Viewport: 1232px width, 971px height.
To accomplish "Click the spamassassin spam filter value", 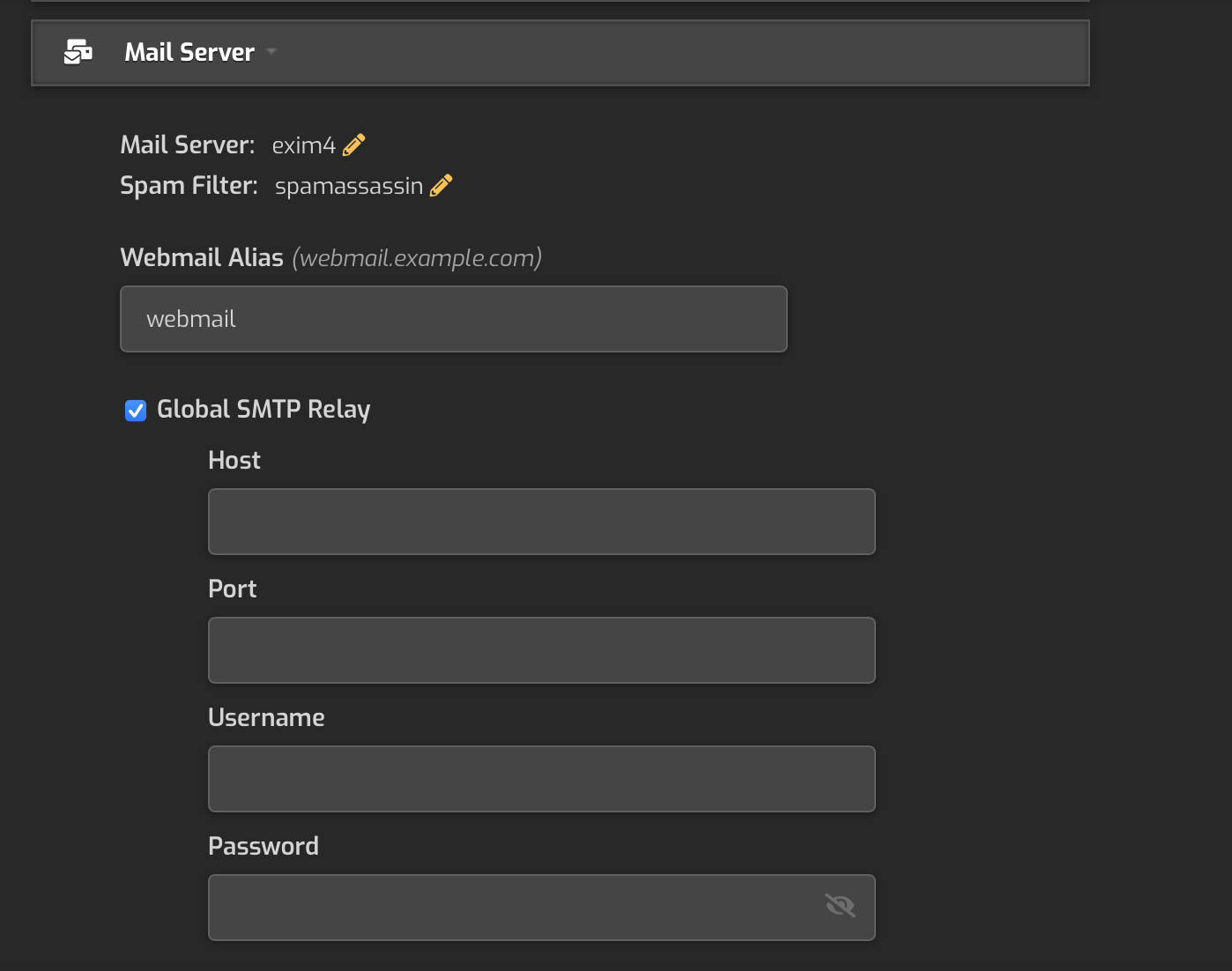I will point(349,187).
